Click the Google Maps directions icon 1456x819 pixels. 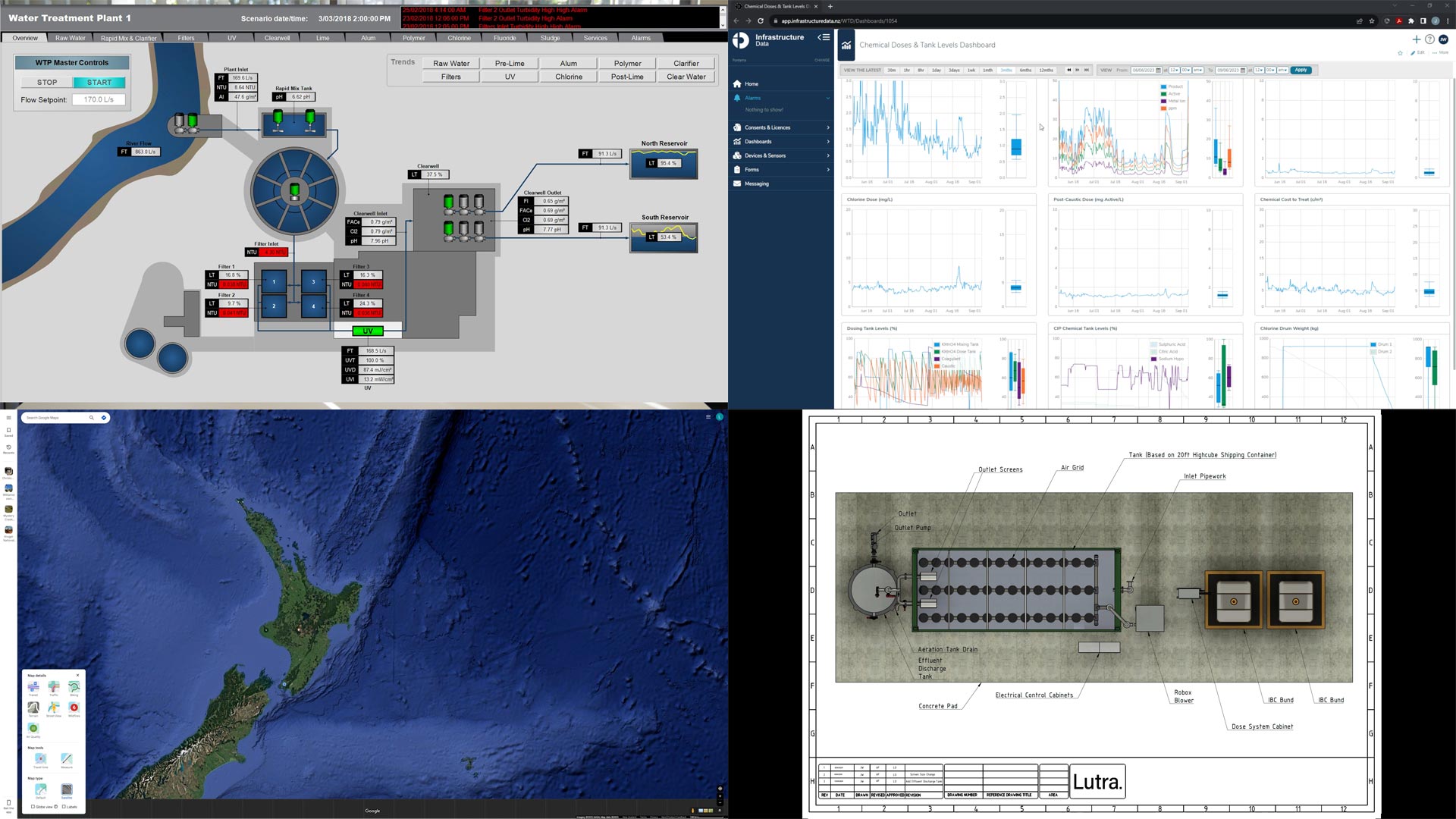pos(104,418)
